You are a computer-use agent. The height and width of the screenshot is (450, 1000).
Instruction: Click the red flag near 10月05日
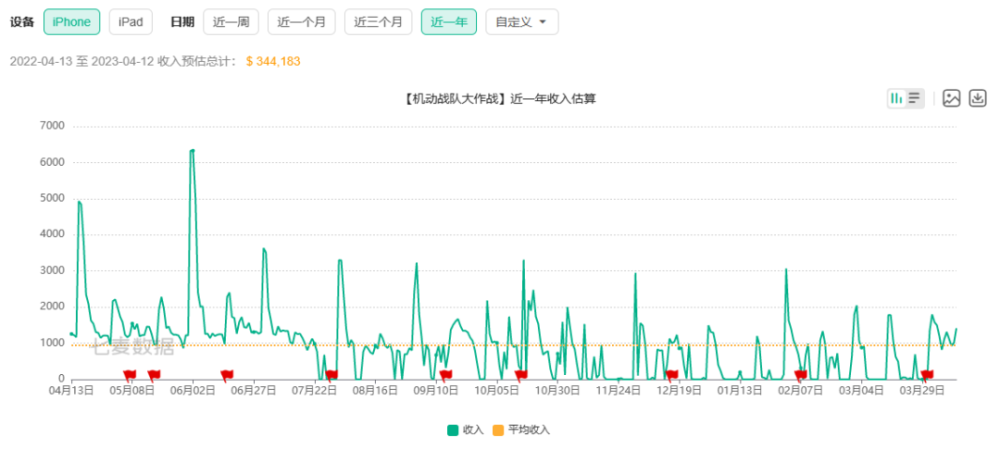[521, 374]
